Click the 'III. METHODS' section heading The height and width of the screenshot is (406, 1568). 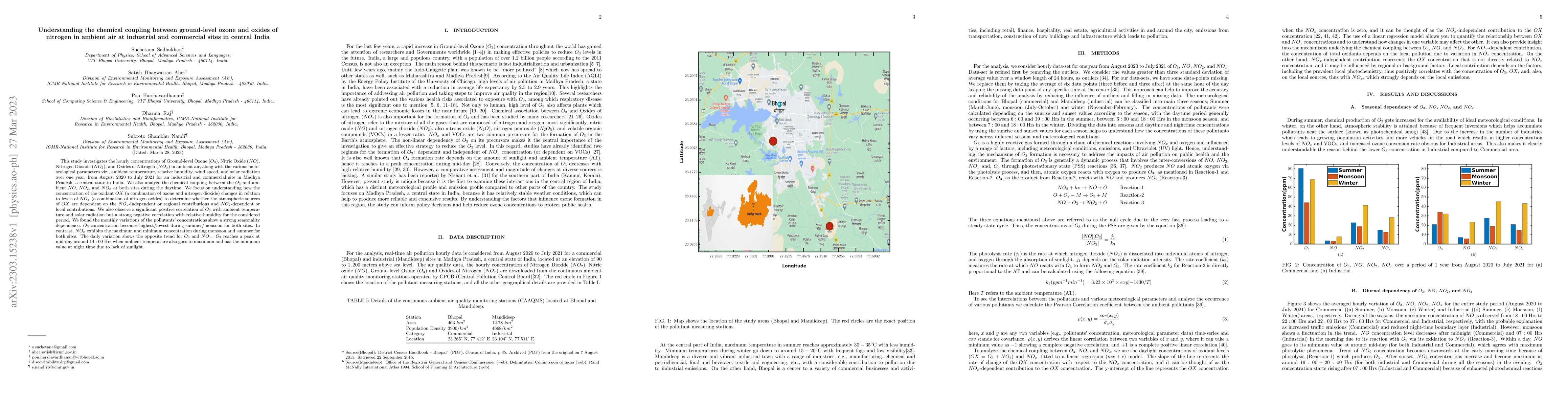click(1098, 53)
